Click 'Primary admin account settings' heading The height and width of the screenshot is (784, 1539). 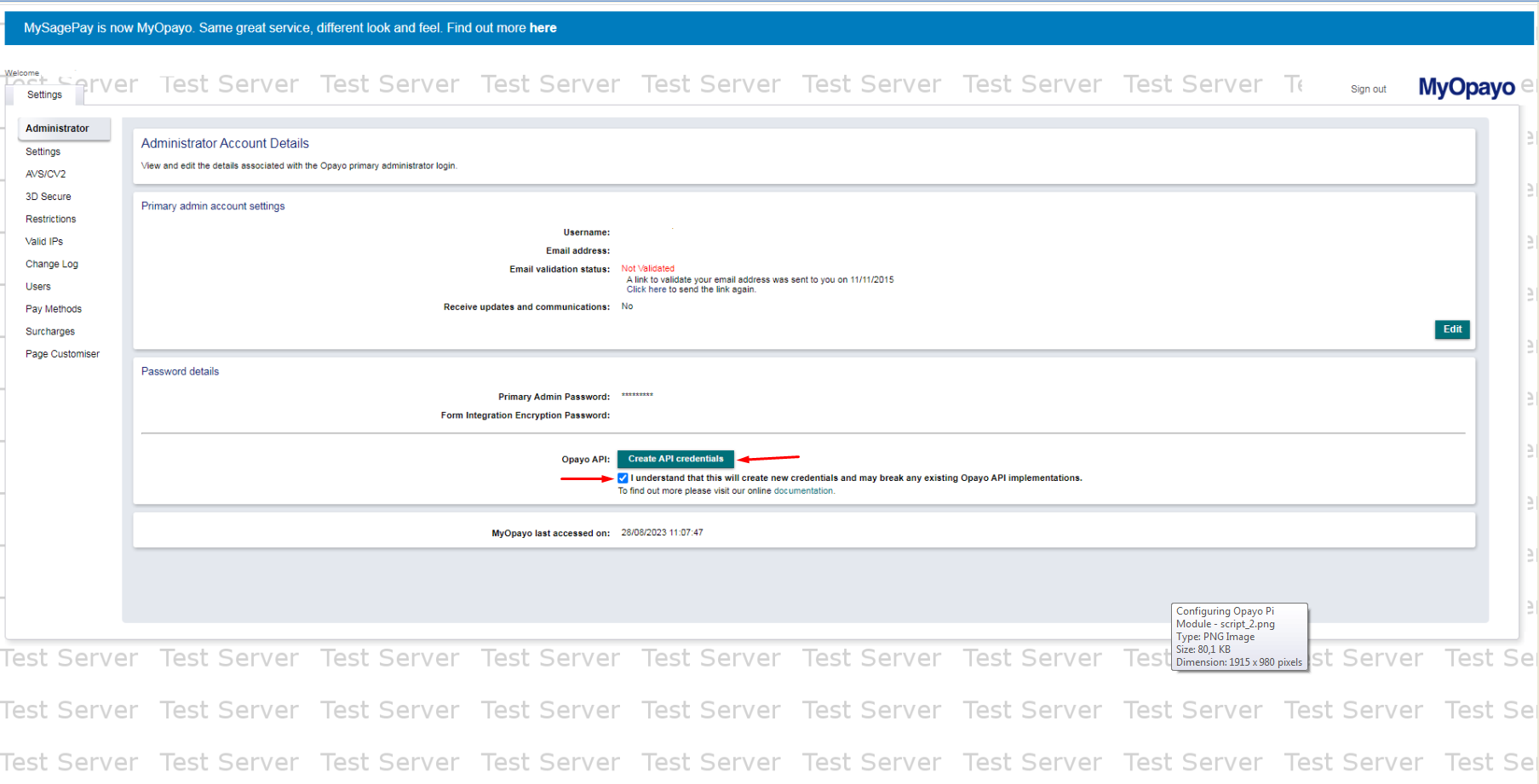point(213,206)
